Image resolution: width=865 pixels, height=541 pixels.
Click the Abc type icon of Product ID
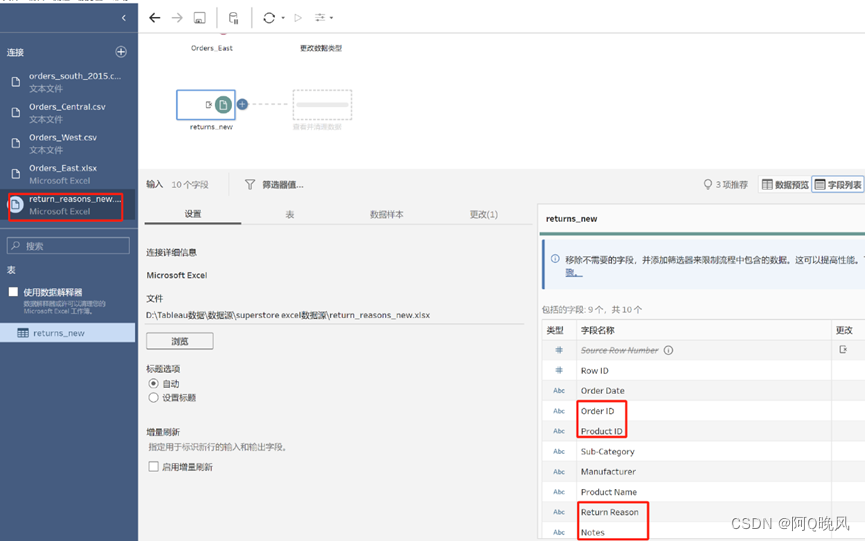pos(559,431)
